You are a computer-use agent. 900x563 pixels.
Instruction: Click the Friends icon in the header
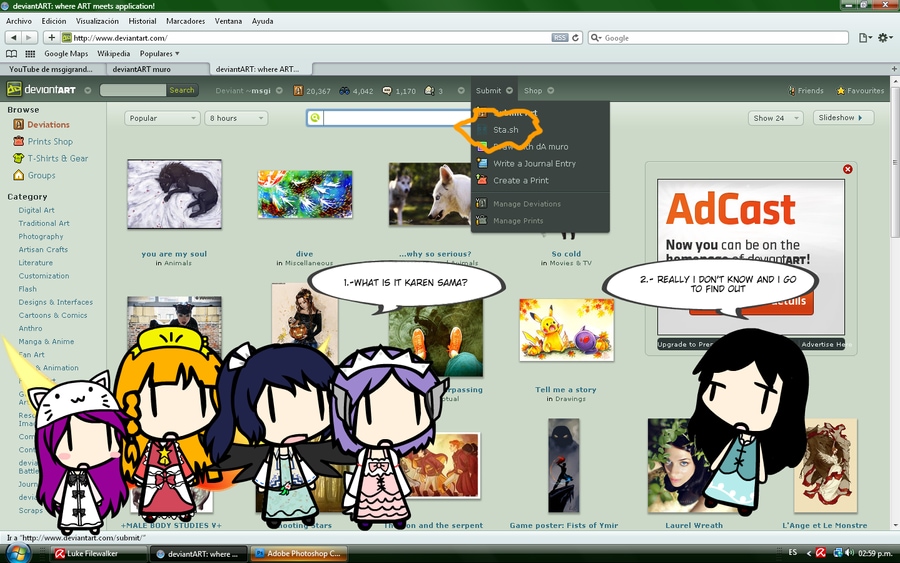[x=792, y=91]
